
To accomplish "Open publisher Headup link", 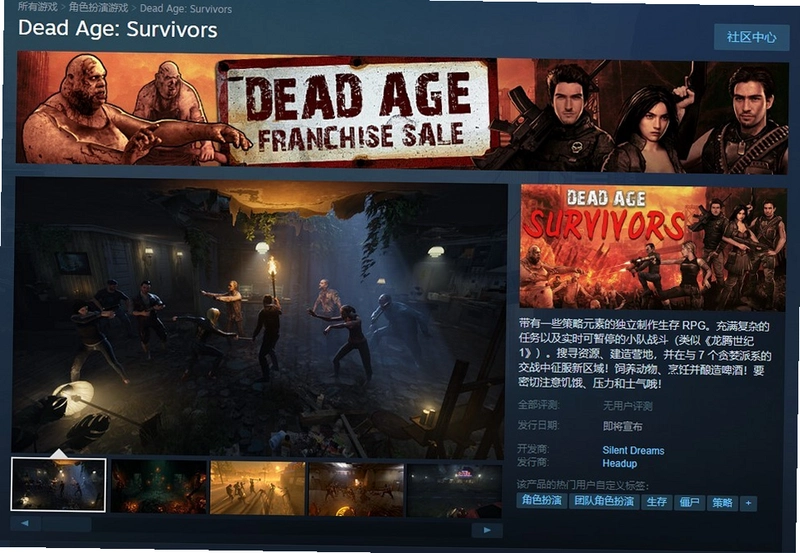I will pyautogui.click(x=619, y=463).
